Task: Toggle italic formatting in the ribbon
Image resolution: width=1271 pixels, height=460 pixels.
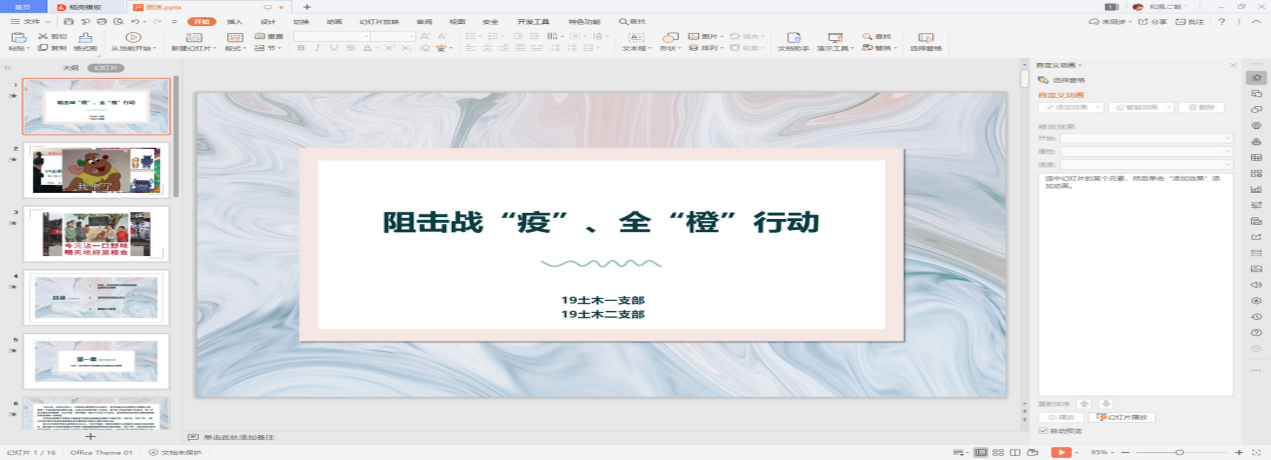Action: [x=317, y=48]
